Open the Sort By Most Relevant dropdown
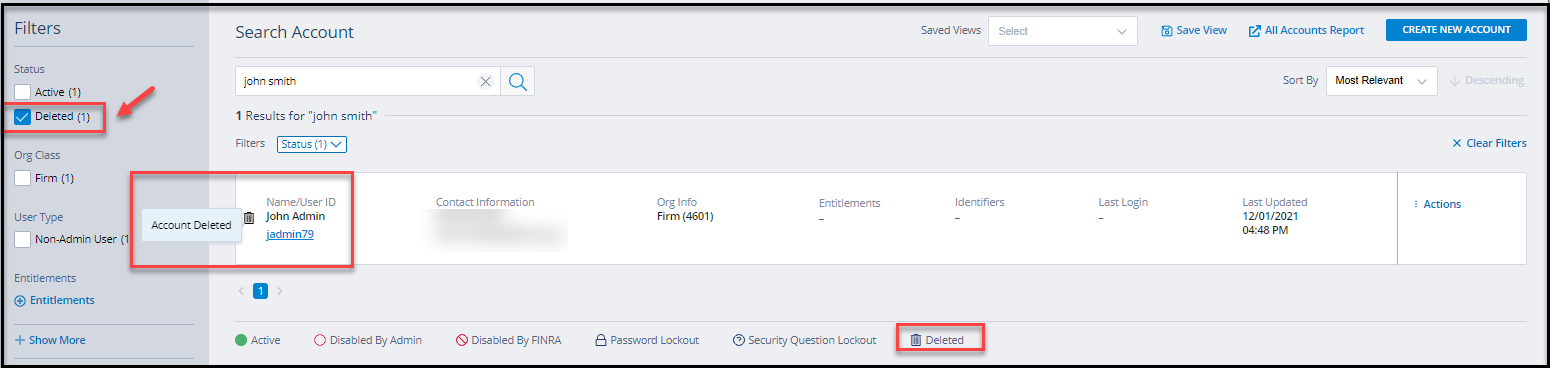 (x=1381, y=81)
